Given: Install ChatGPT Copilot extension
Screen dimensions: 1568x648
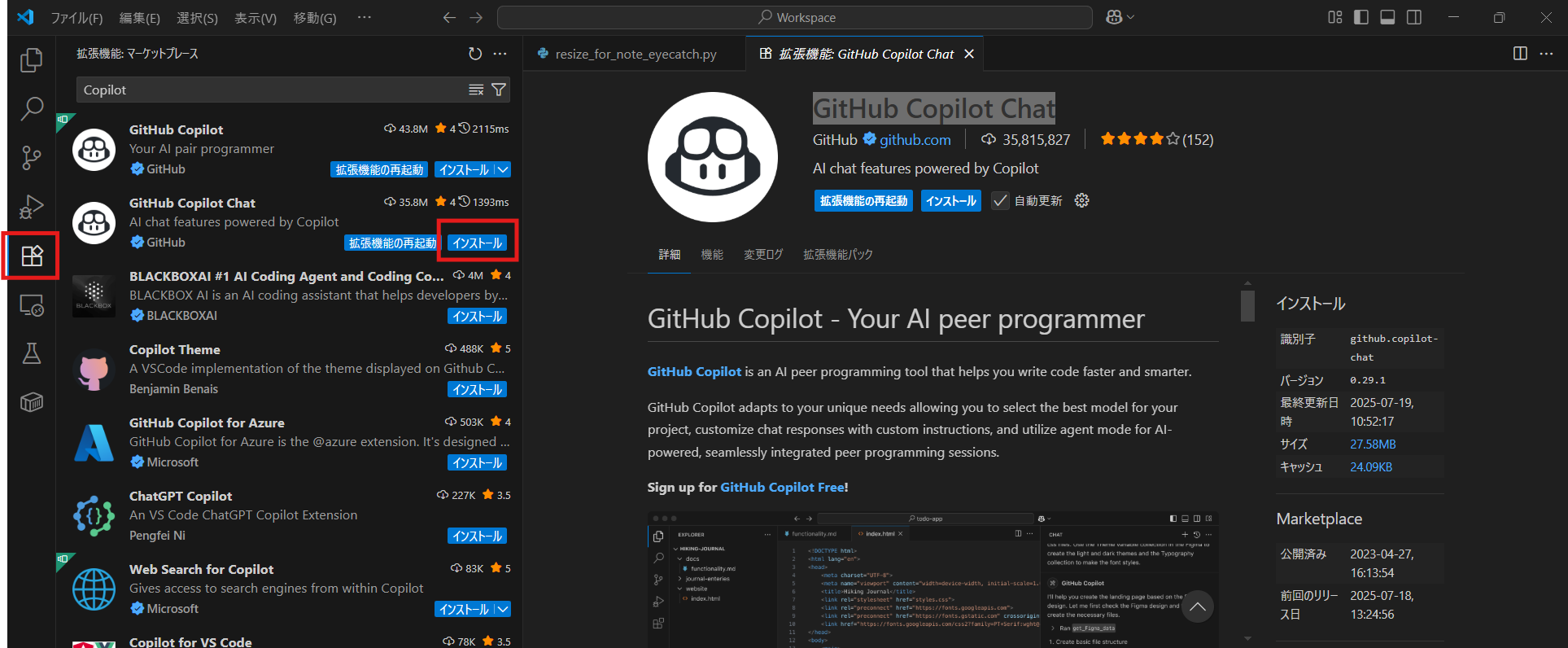Looking at the screenshot, I should point(478,536).
